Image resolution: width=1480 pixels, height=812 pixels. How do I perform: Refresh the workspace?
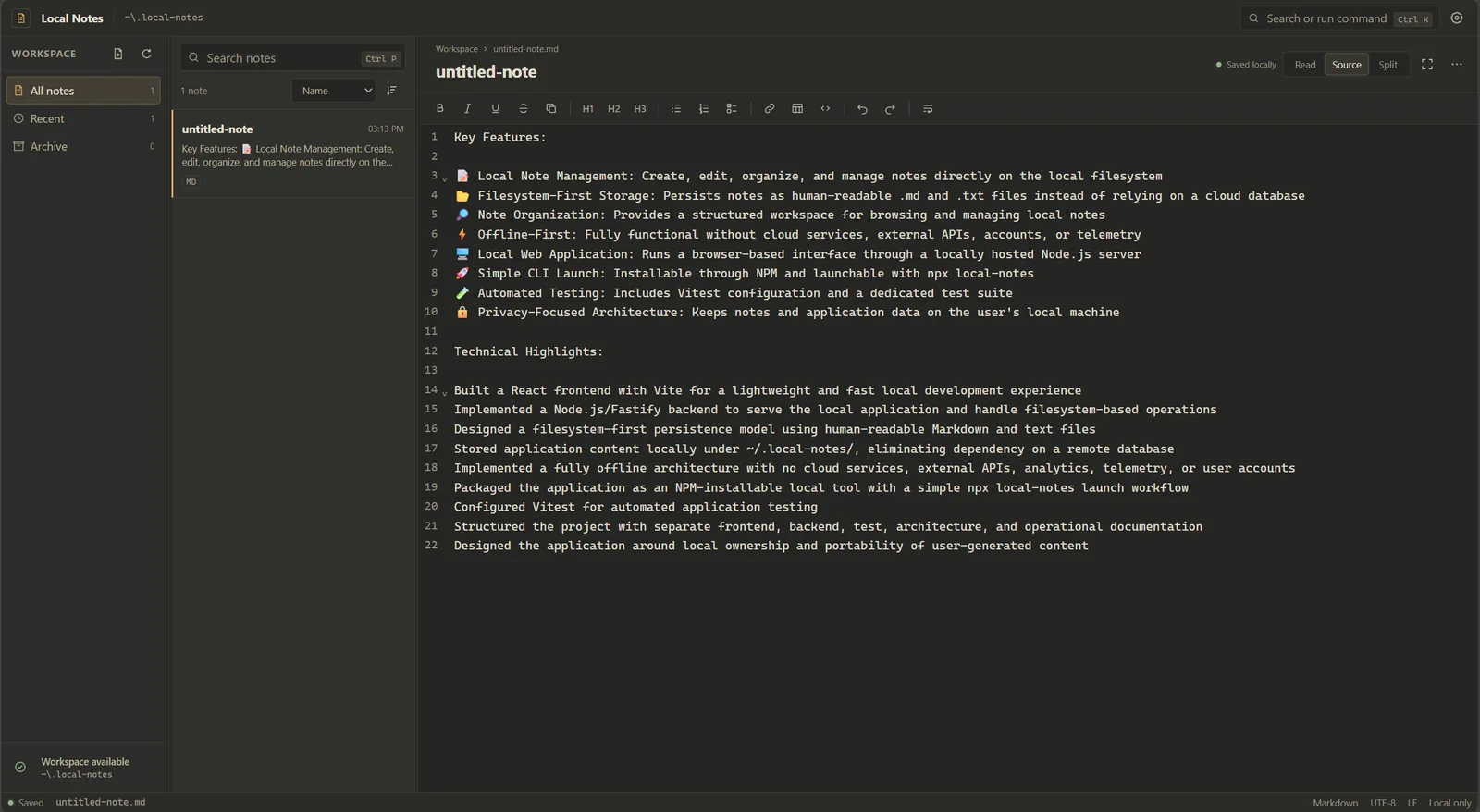[146, 54]
